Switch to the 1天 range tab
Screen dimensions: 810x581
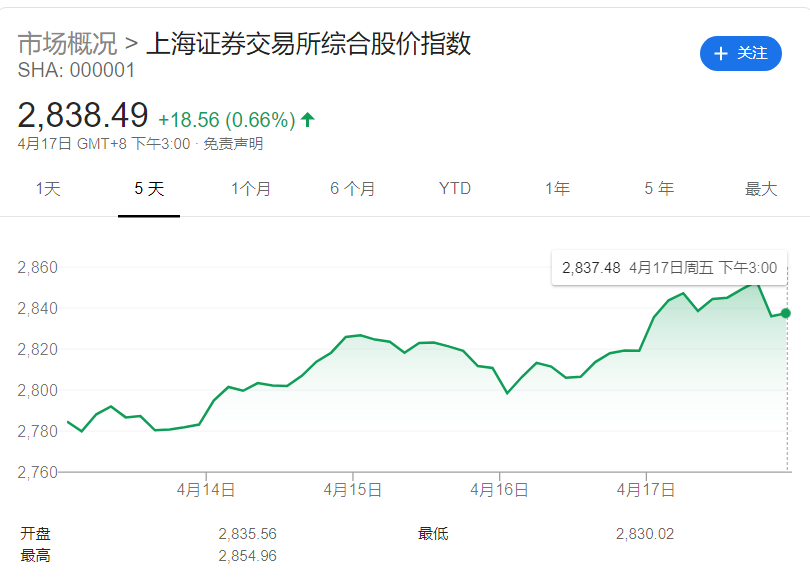pos(48,189)
